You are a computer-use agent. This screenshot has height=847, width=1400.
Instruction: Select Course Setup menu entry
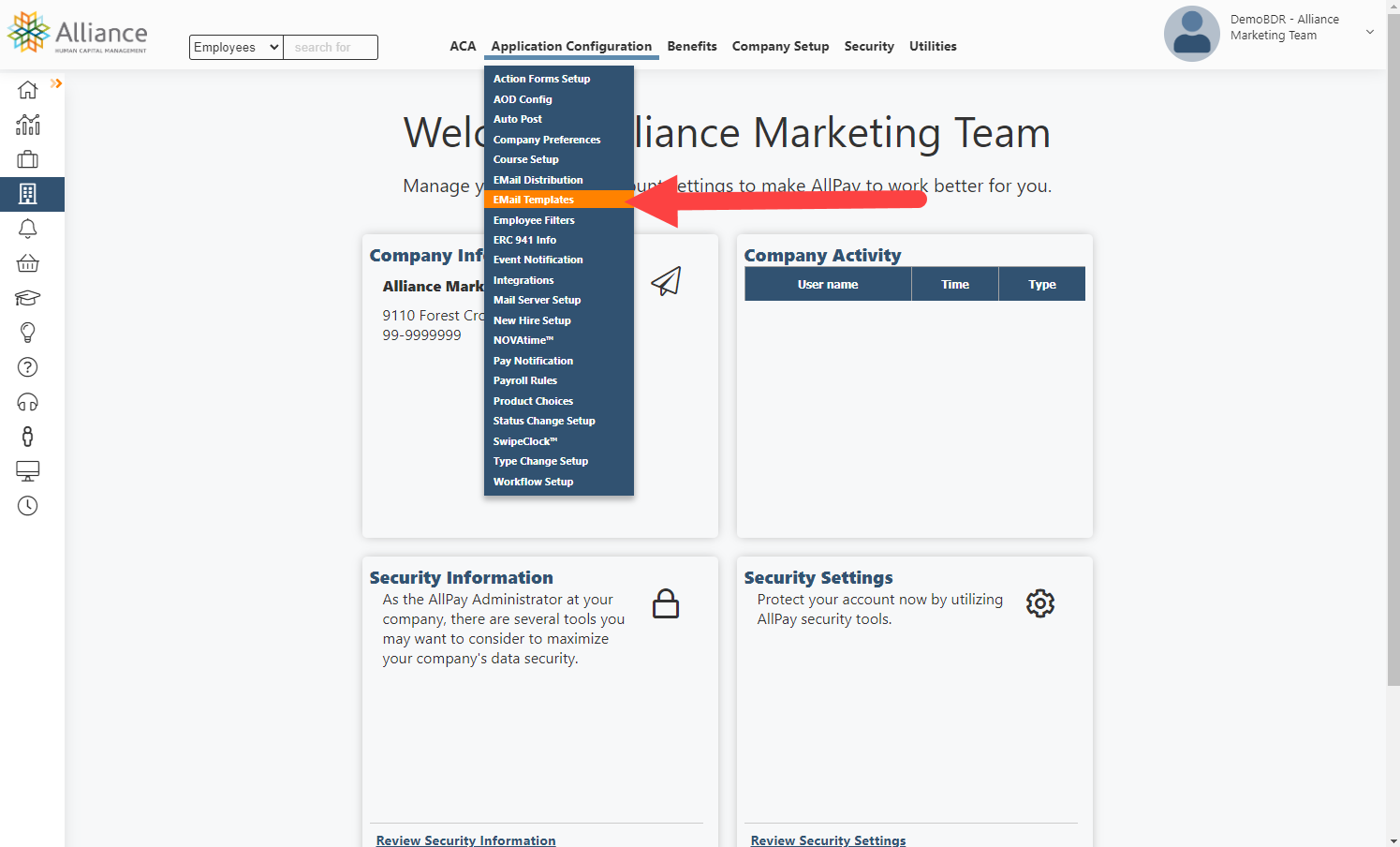(x=559, y=159)
